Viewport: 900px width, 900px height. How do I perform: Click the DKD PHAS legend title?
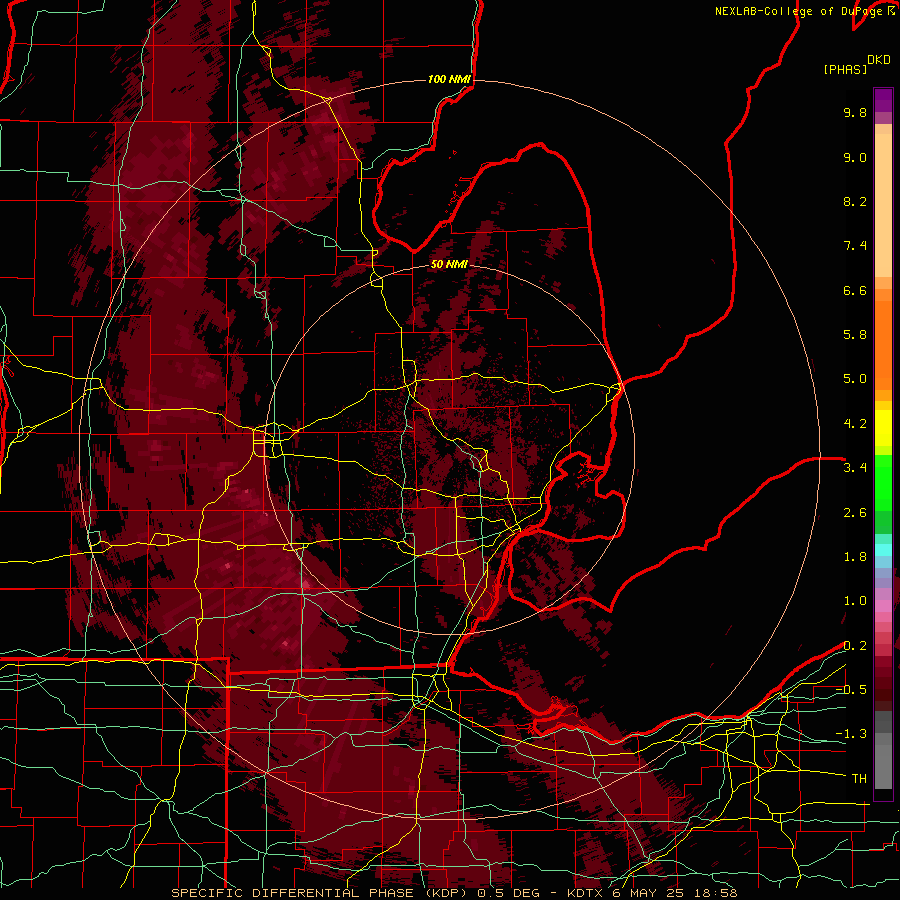[x=857, y=64]
